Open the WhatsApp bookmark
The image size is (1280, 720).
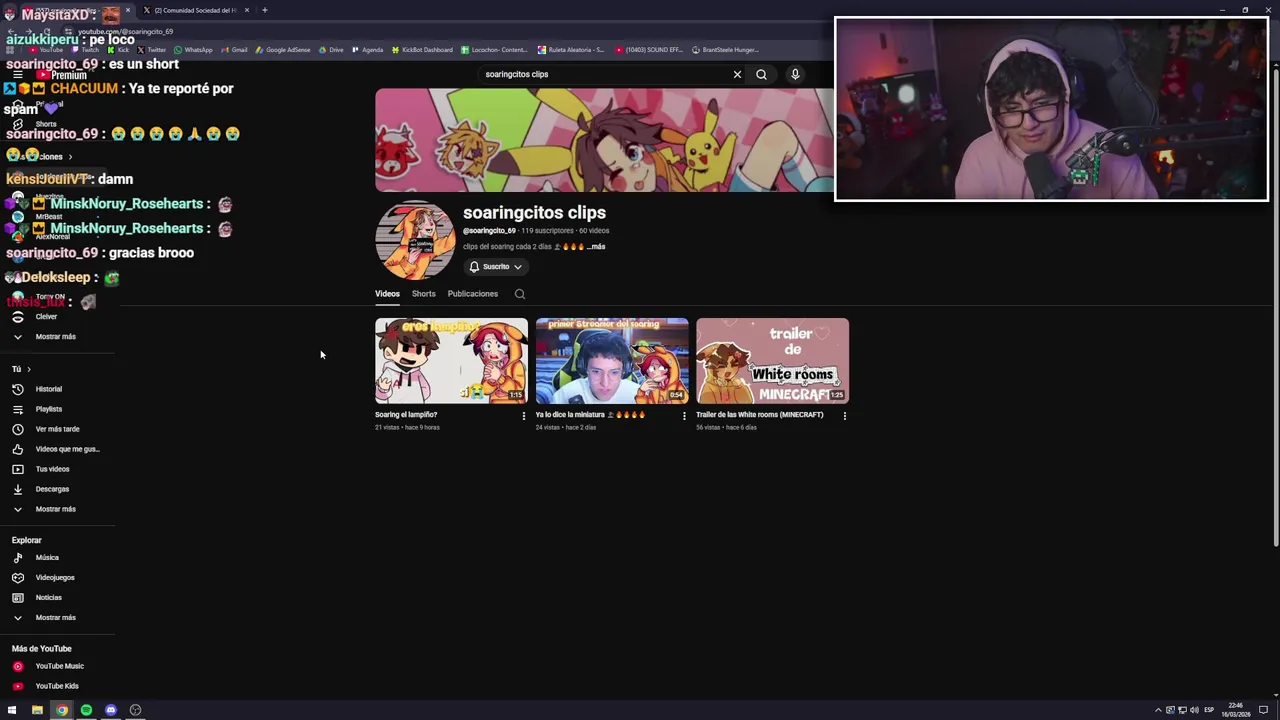(x=193, y=50)
